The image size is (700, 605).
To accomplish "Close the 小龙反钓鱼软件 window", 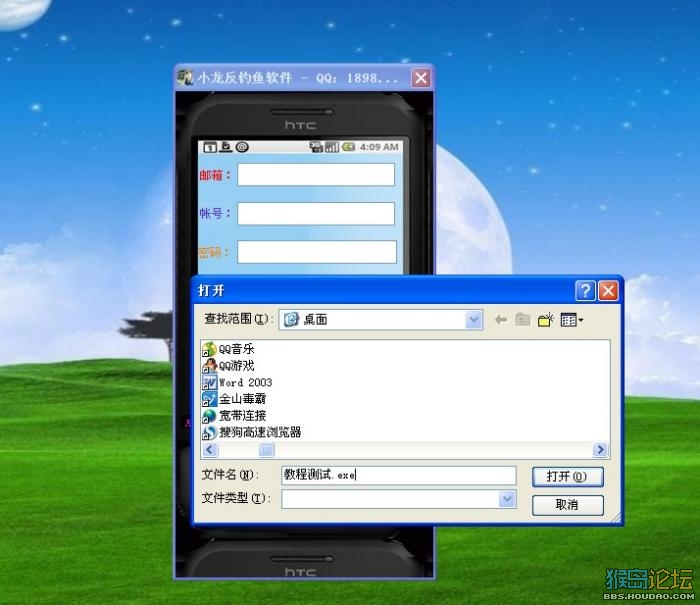I will pos(421,78).
